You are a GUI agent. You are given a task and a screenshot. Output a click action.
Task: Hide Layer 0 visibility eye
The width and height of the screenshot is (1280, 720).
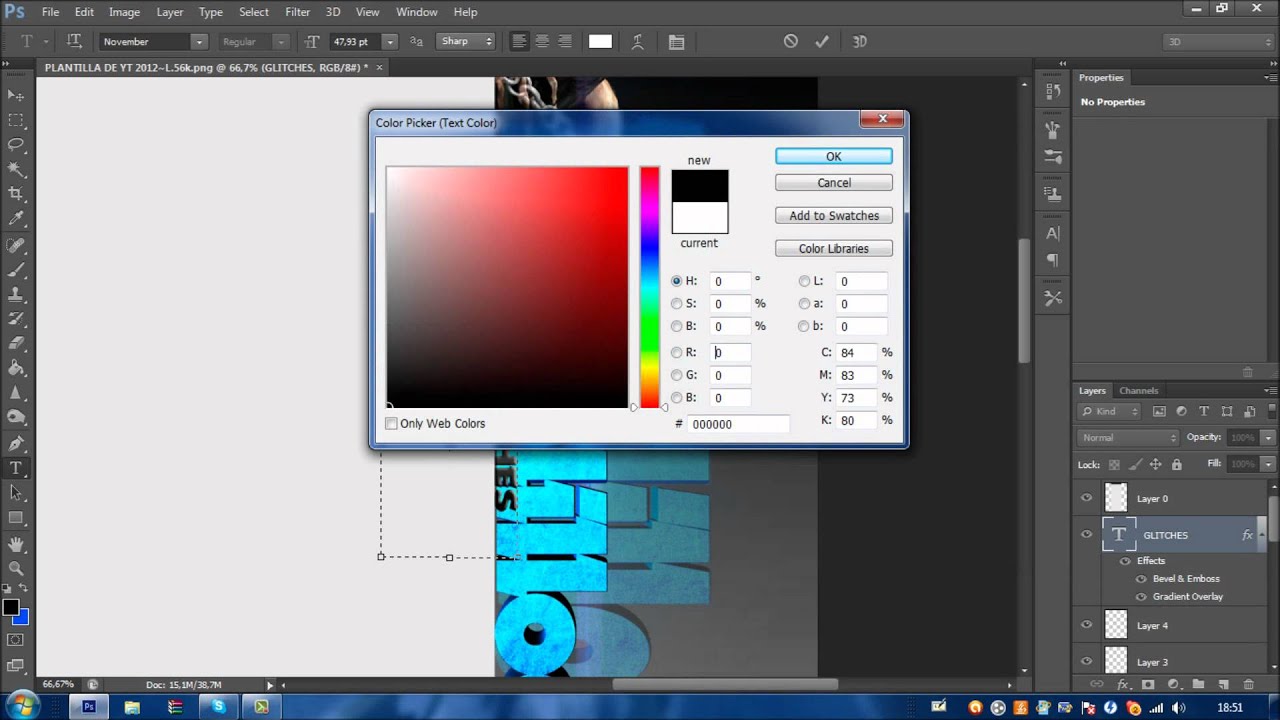click(1087, 498)
